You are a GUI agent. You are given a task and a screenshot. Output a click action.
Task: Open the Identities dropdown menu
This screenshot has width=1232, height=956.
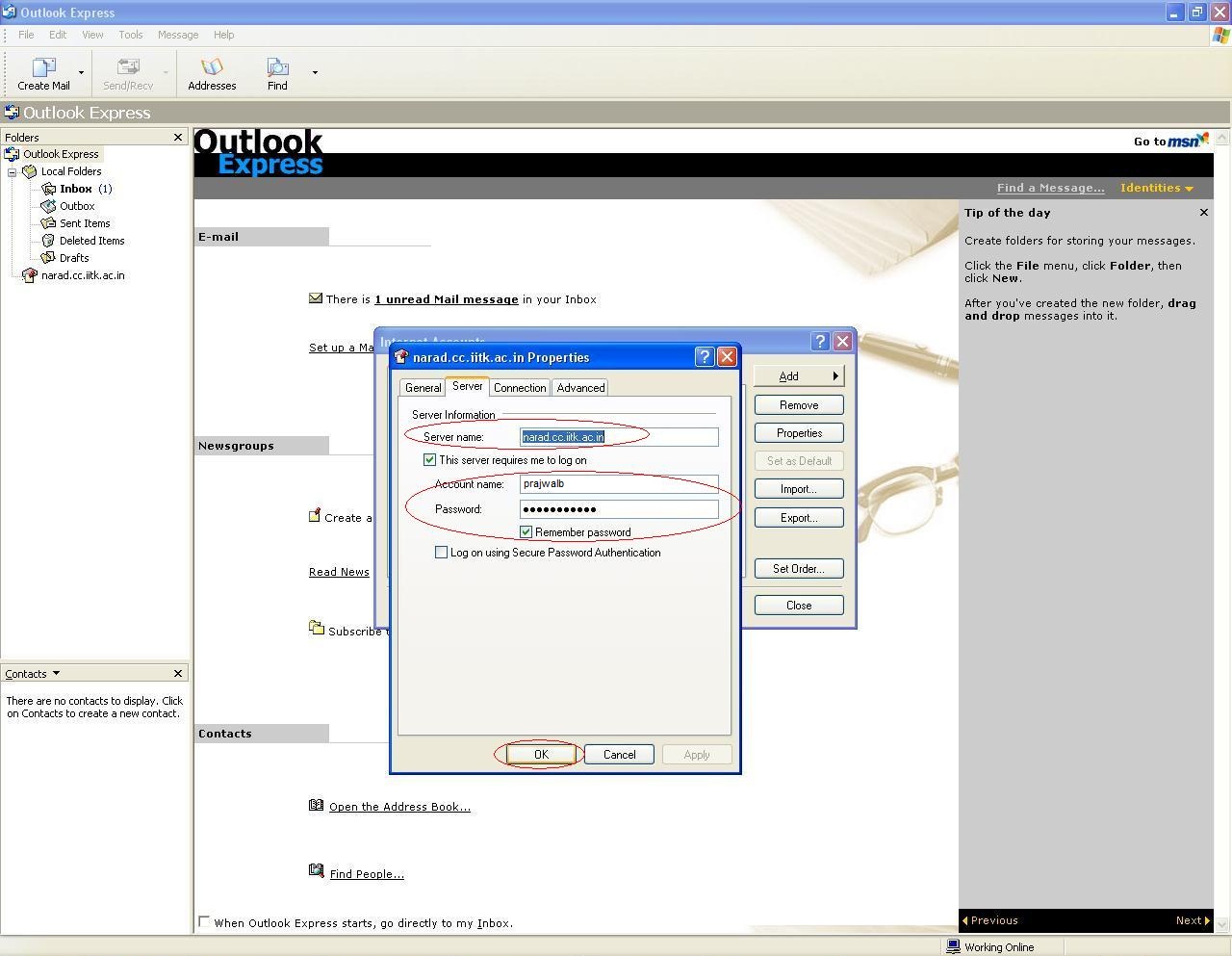click(x=1156, y=188)
